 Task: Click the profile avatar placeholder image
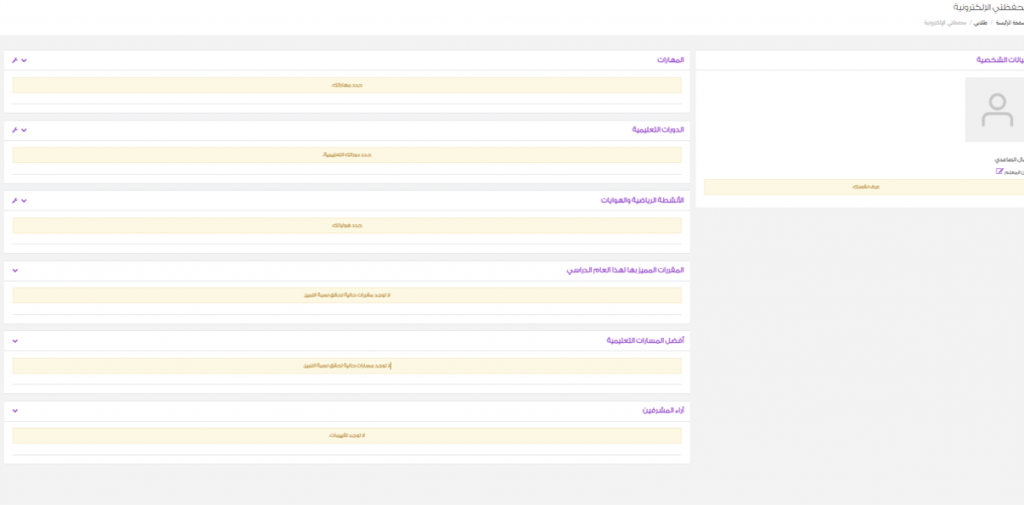[x=995, y=110]
